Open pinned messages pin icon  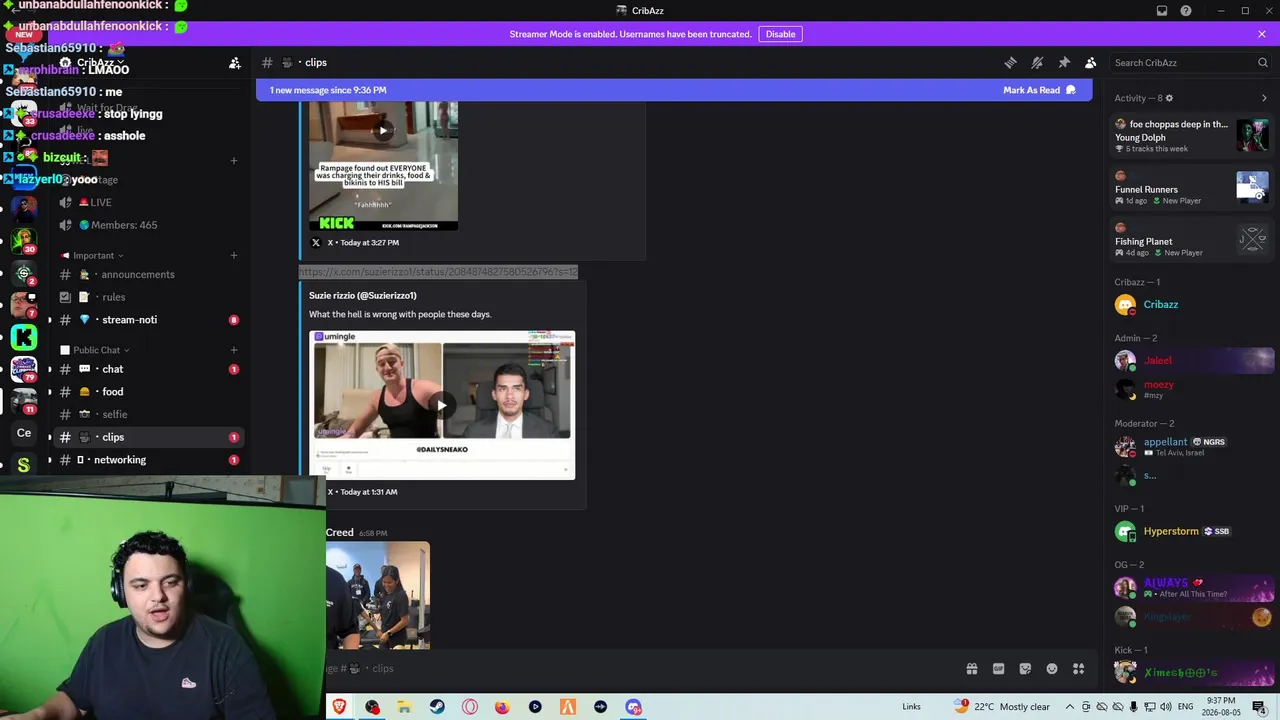click(x=1064, y=62)
